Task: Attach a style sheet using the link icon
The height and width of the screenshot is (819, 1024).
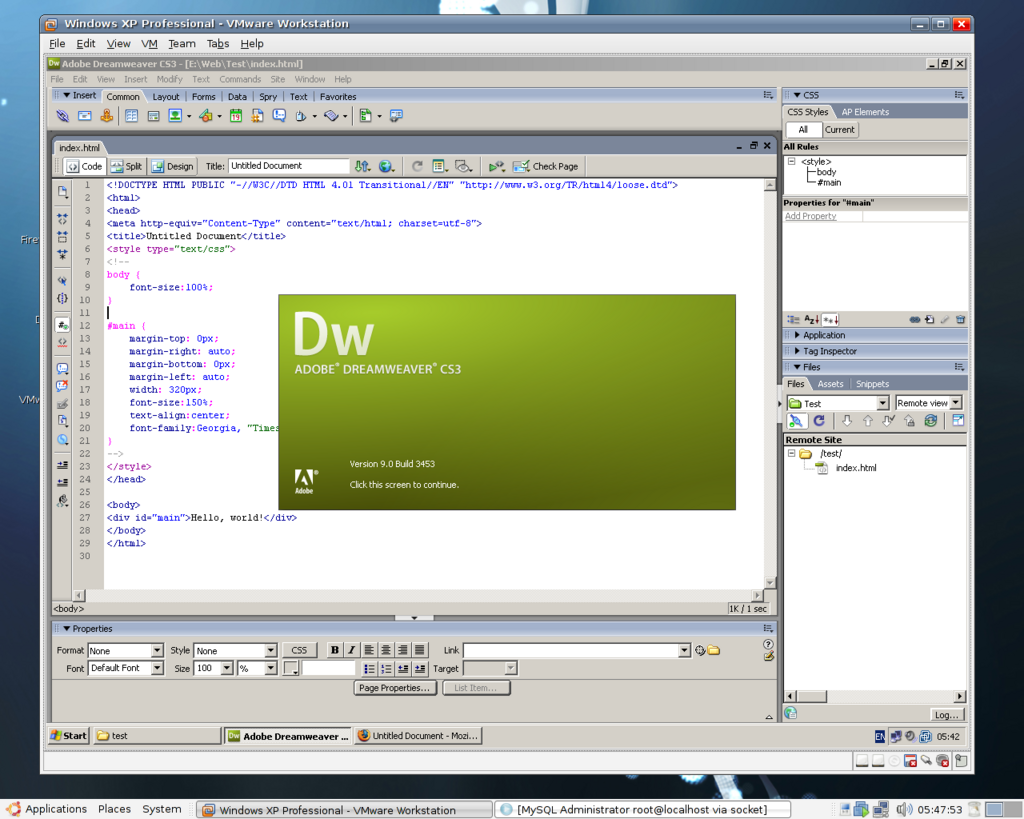Action: (915, 319)
